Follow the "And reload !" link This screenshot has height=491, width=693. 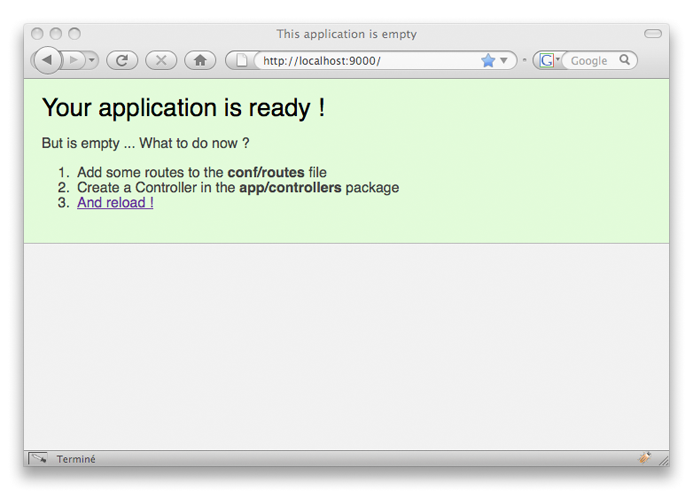point(115,202)
